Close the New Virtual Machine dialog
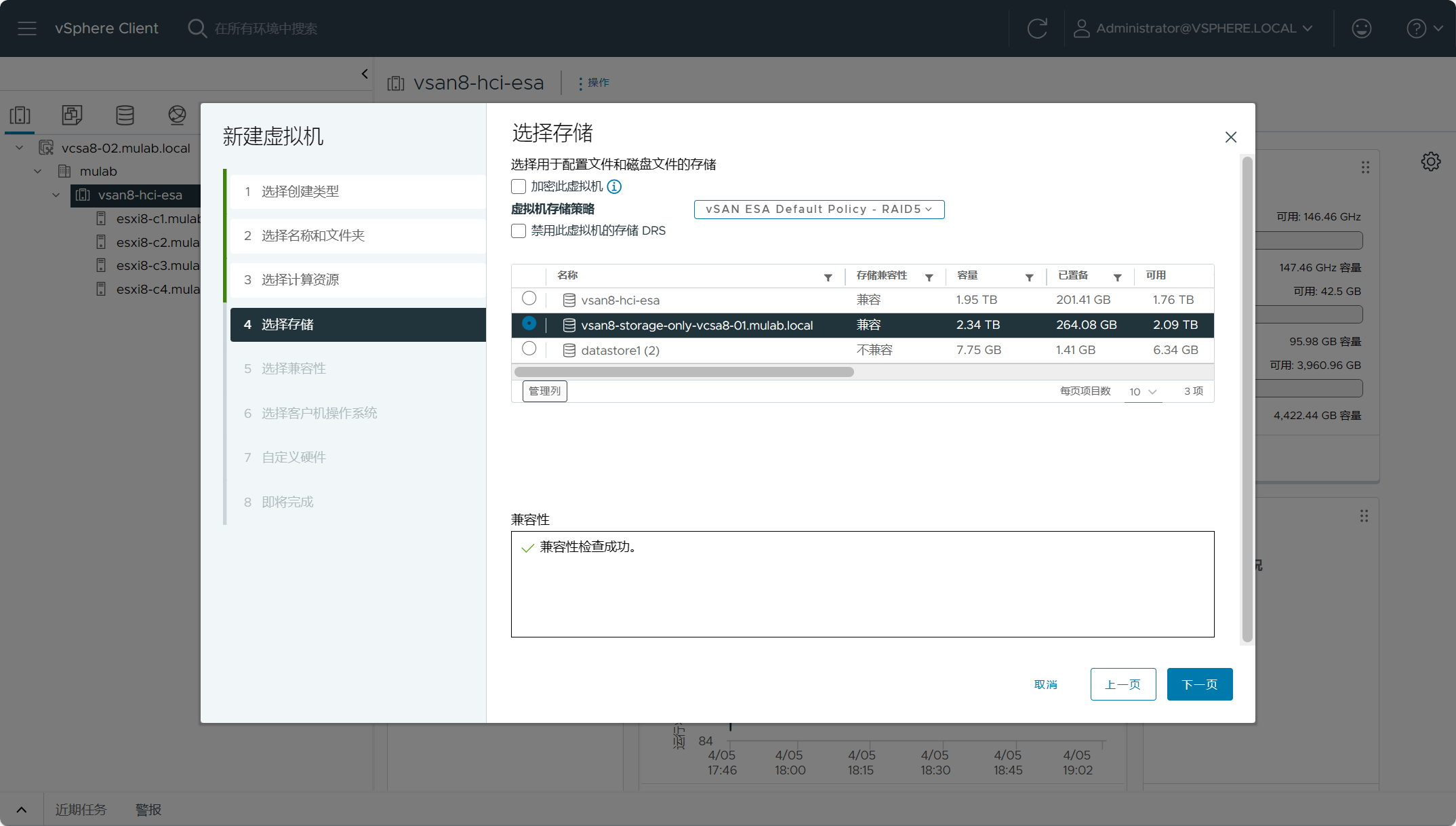Image resolution: width=1456 pixels, height=826 pixels. [x=1231, y=137]
